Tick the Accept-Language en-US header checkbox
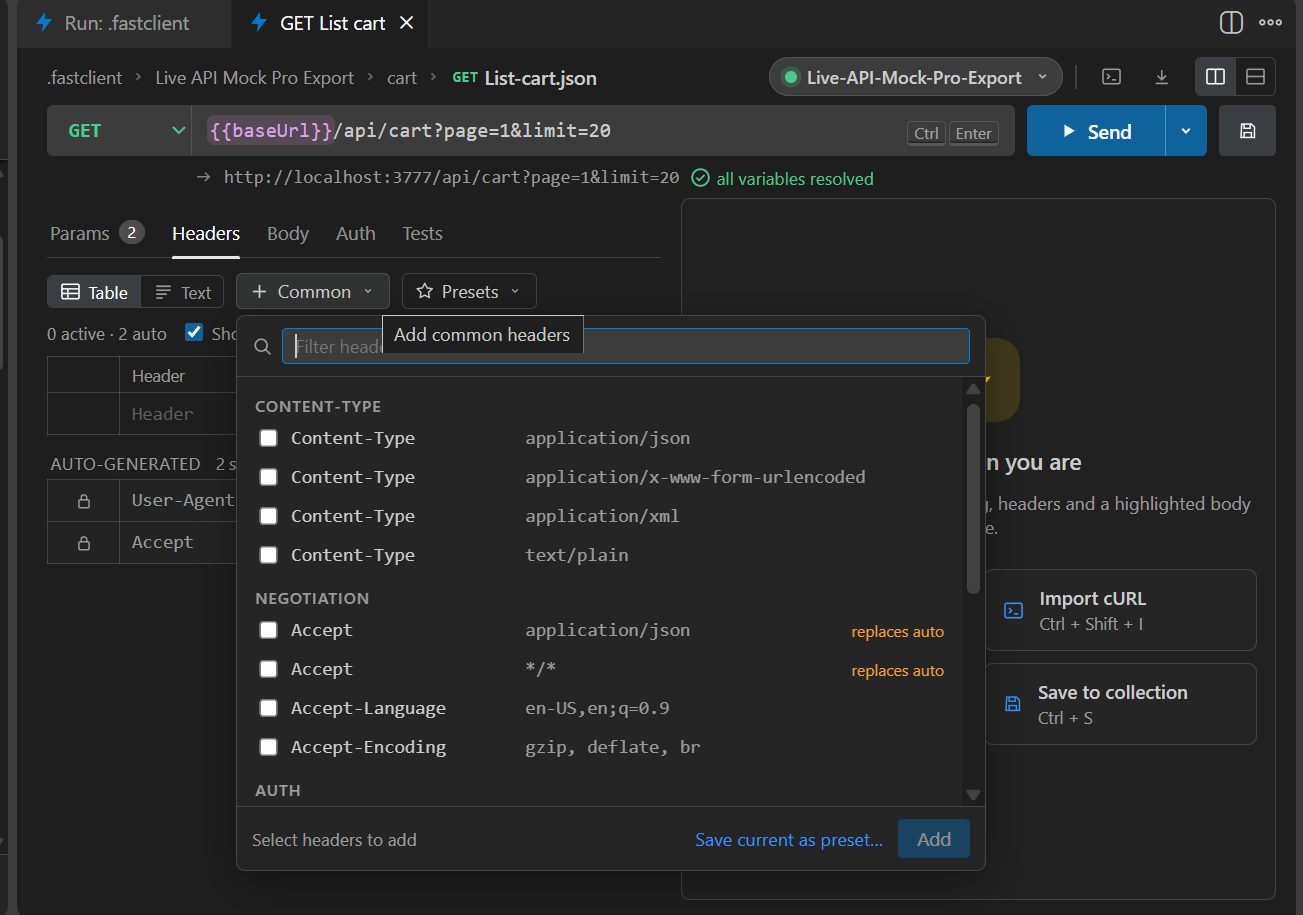 [268, 708]
